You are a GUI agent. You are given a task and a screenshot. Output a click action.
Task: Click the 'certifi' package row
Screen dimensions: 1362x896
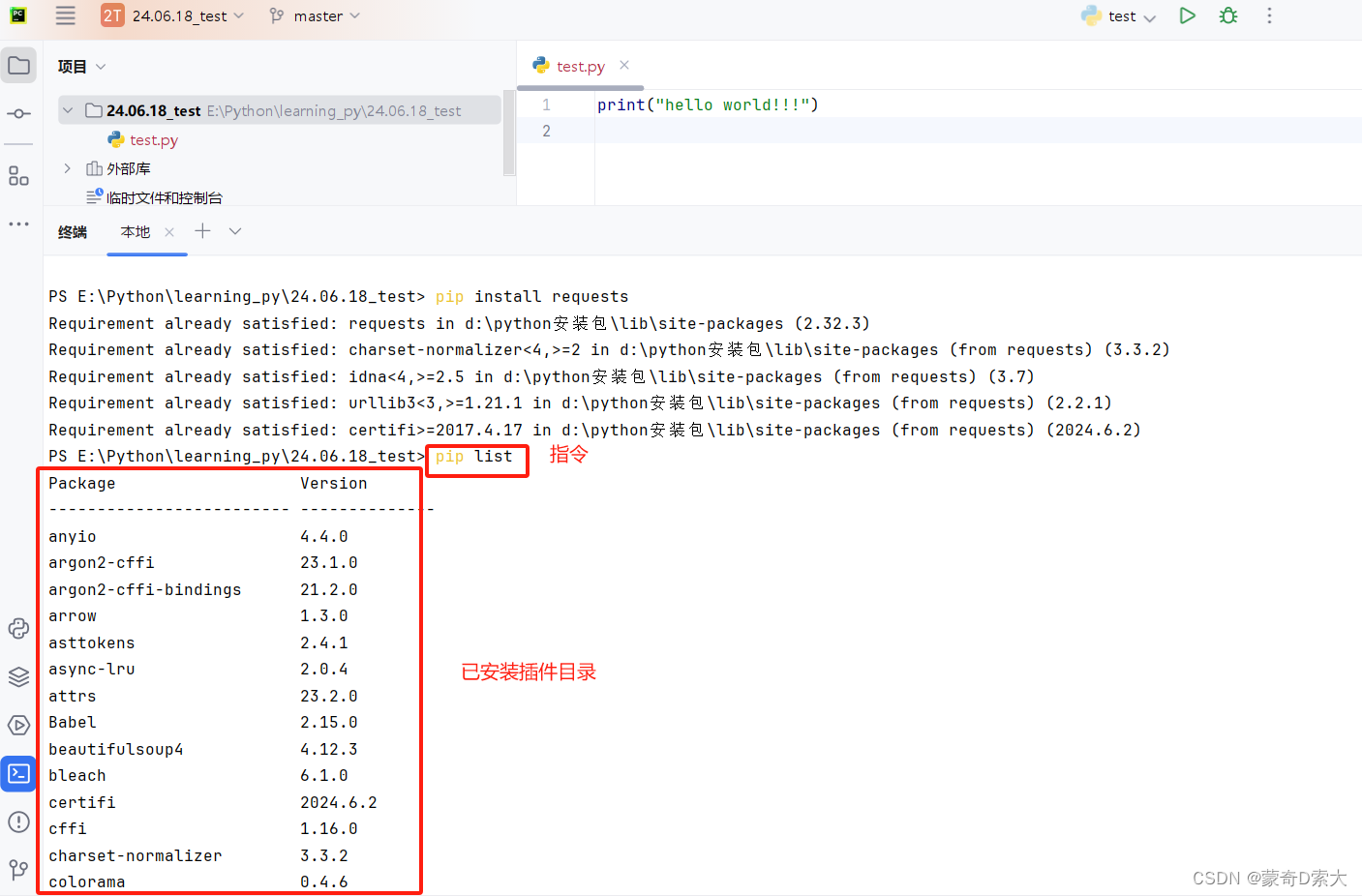(x=213, y=802)
